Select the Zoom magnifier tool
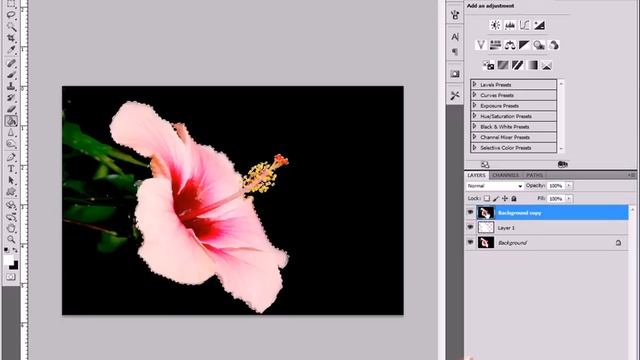This screenshot has height=360, width=640. pyautogui.click(x=11, y=240)
